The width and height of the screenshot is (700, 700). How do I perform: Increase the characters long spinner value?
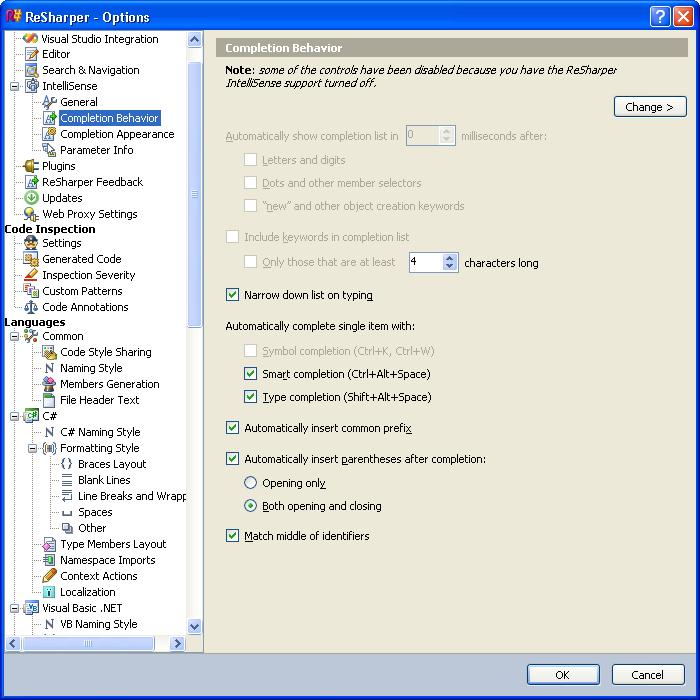(x=450, y=258)
